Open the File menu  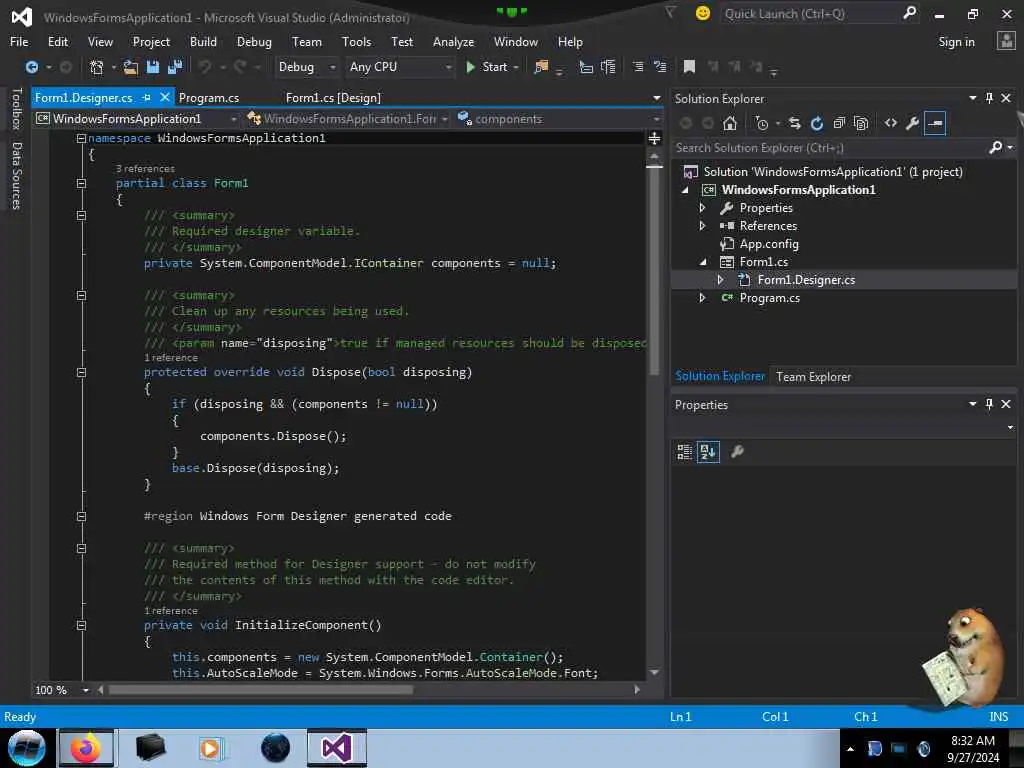click(x=19, y=42)
